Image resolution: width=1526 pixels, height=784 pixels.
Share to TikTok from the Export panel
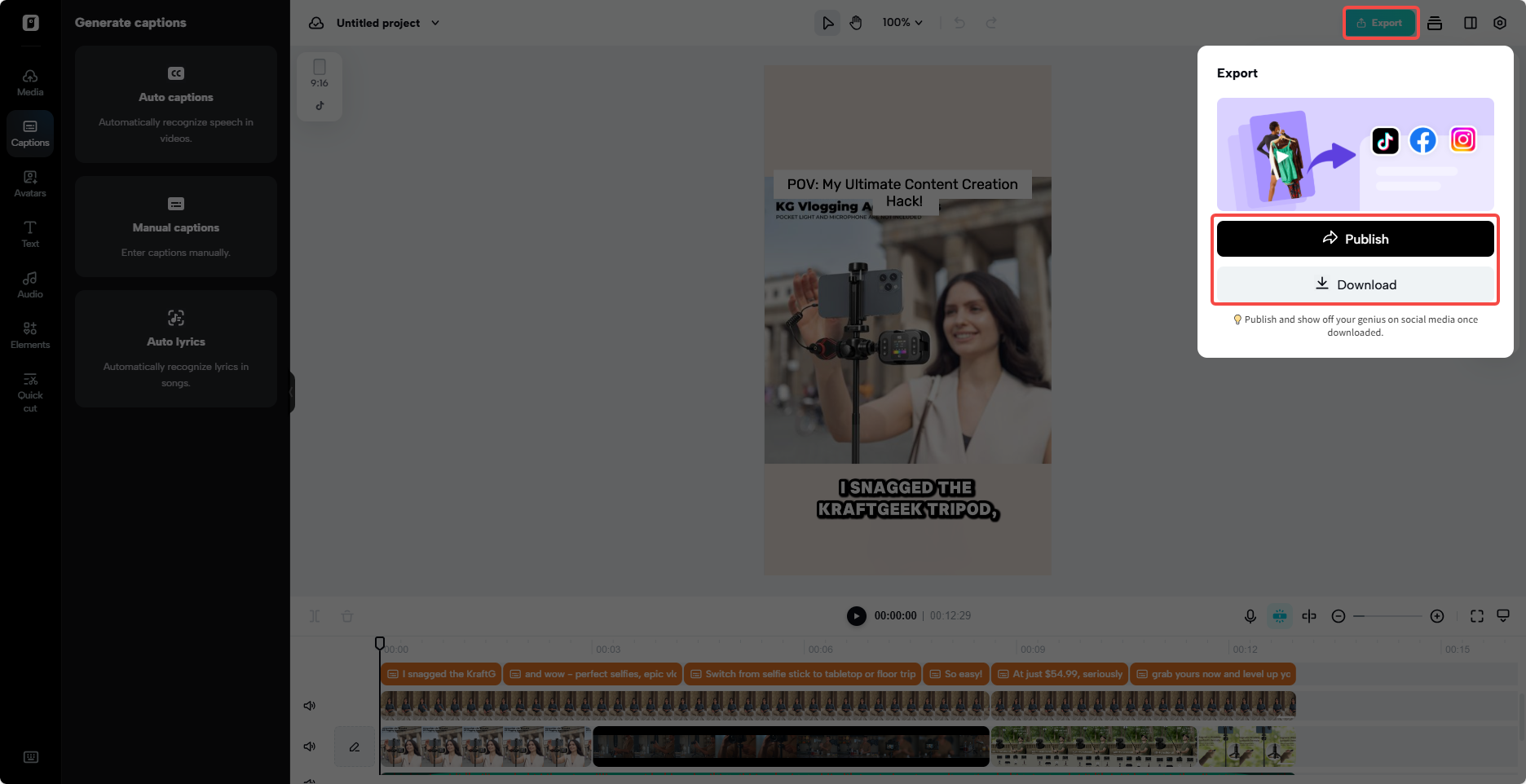pyautogui.click(x=1386, y=140)
